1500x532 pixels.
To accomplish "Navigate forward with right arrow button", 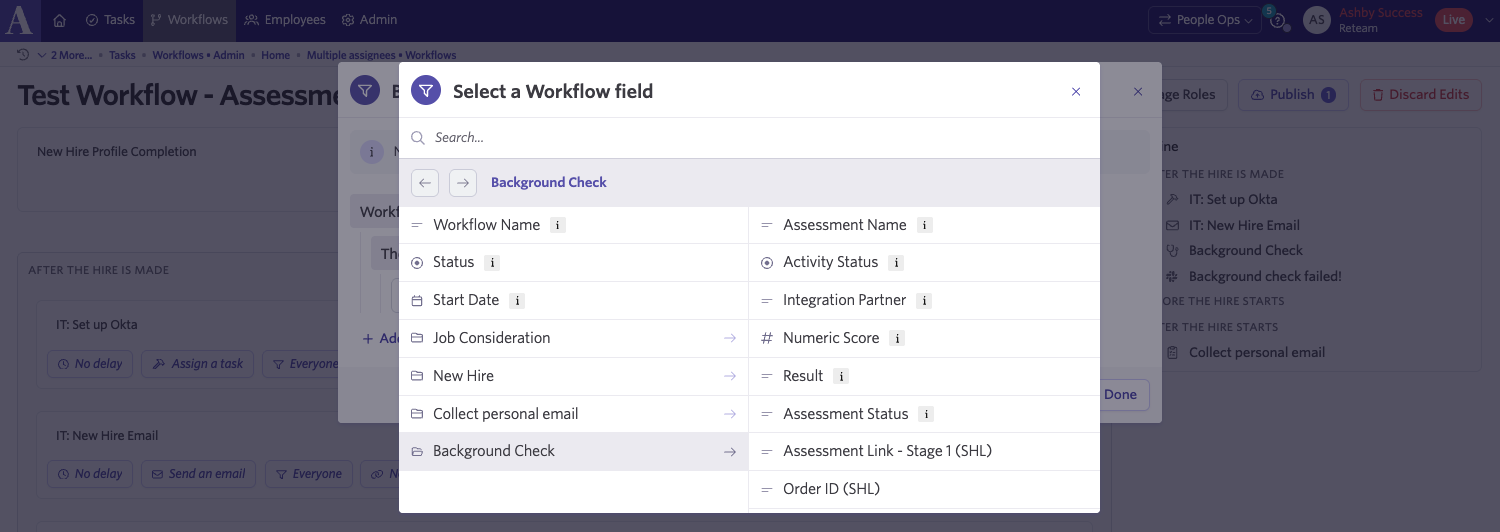I will tap(463, 183).
